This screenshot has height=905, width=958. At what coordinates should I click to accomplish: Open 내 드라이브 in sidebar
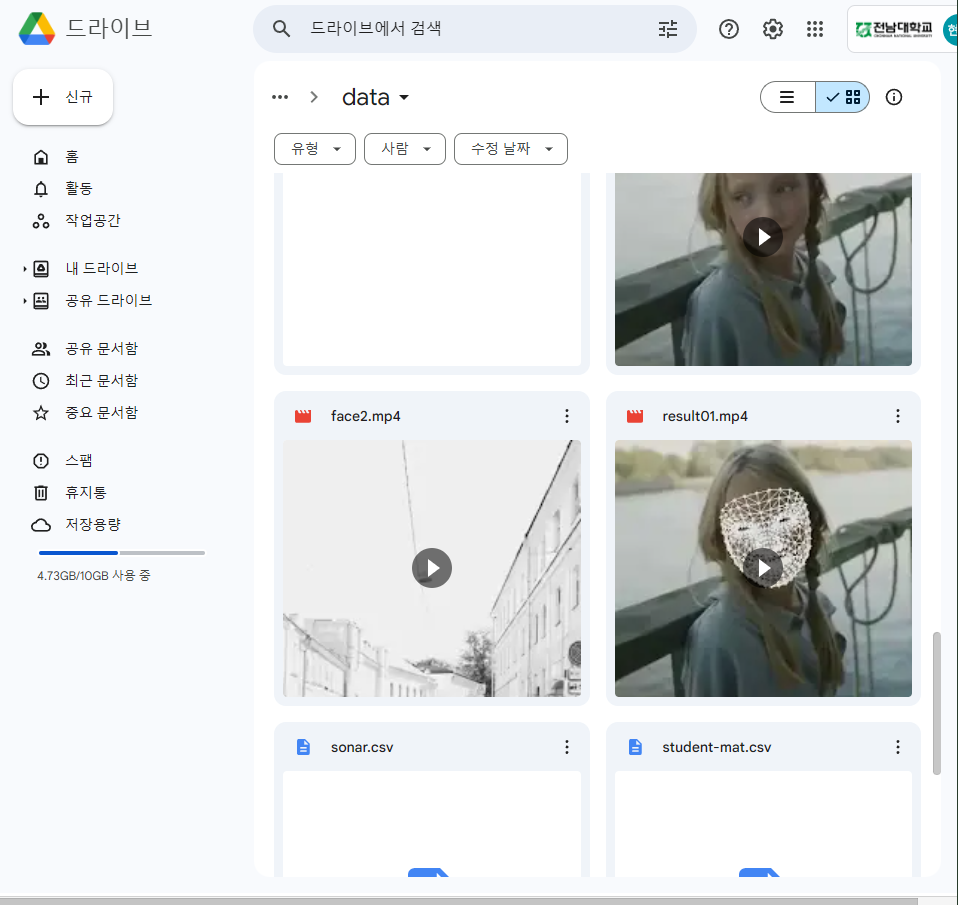click(101, 268)
